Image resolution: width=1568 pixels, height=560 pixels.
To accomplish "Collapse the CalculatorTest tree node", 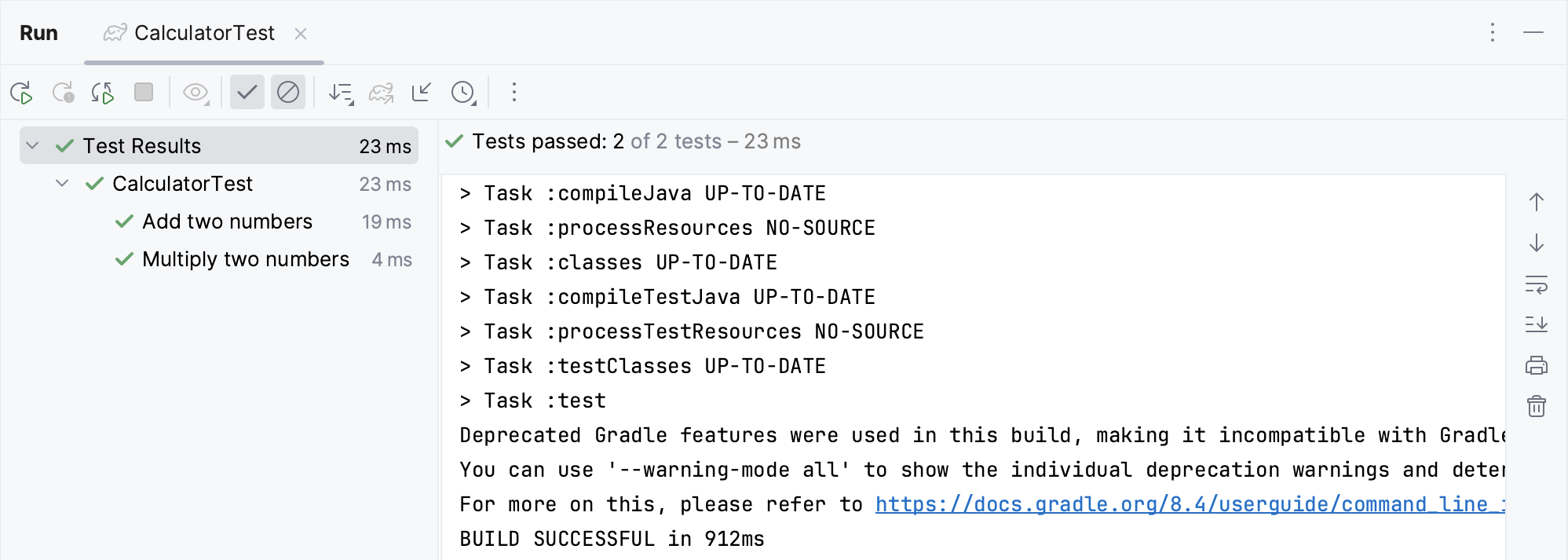I will pos(62,183).
